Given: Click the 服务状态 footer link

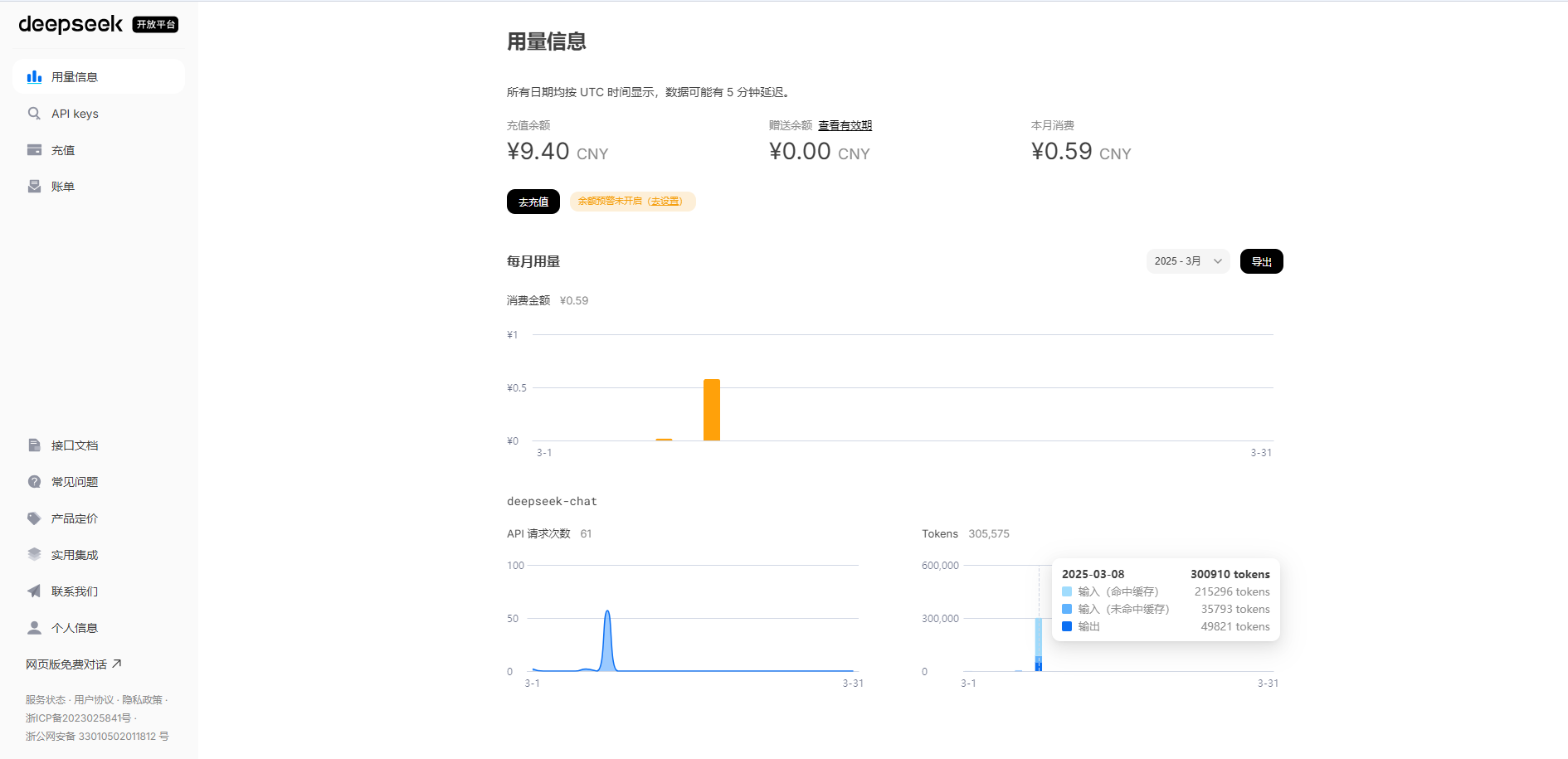Looking at the screenshot, I should 45,700.
